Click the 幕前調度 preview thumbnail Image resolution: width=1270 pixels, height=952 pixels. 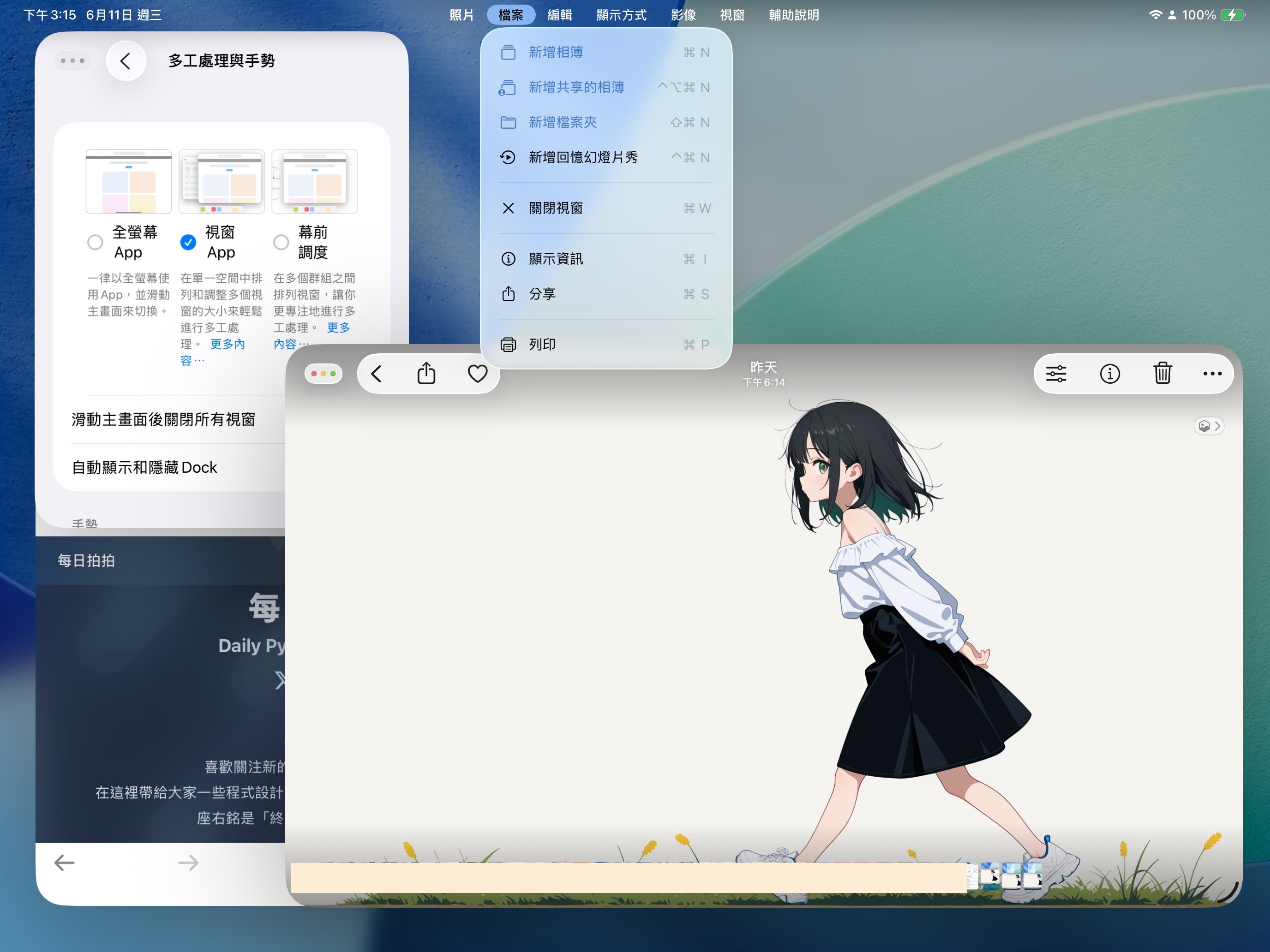point(314,181)
